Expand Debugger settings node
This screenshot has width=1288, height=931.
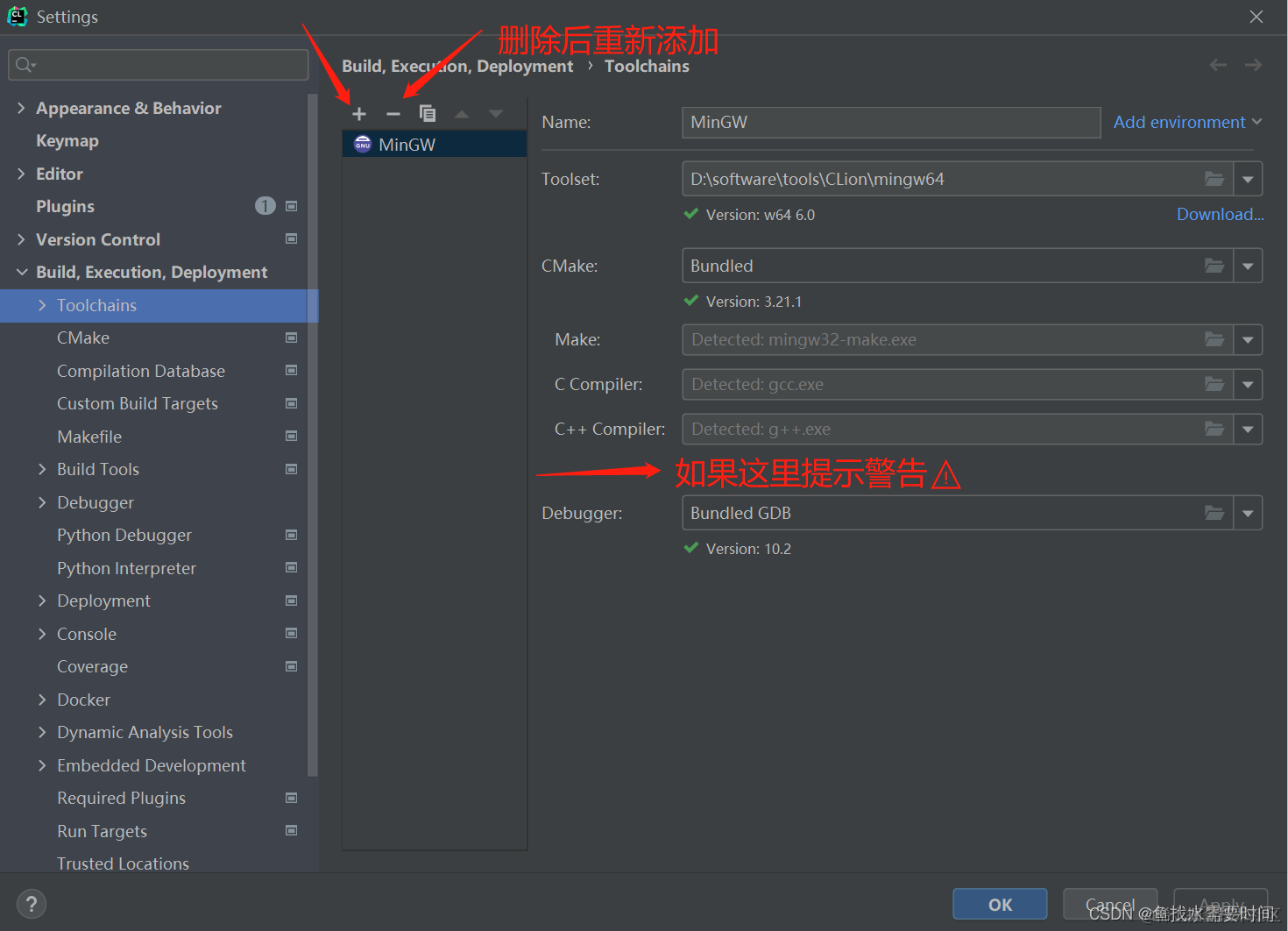point(42,502)
